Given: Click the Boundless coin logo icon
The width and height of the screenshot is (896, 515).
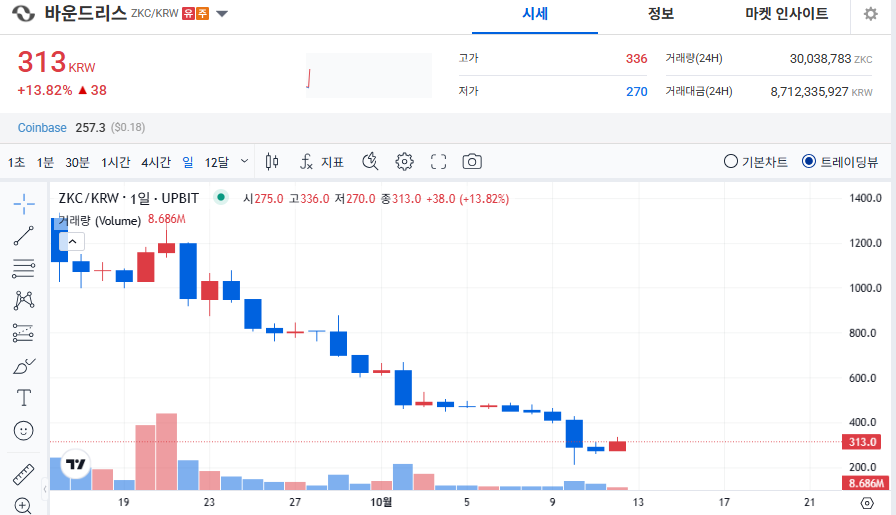Looking at the screenshot, I should (23, 13).
